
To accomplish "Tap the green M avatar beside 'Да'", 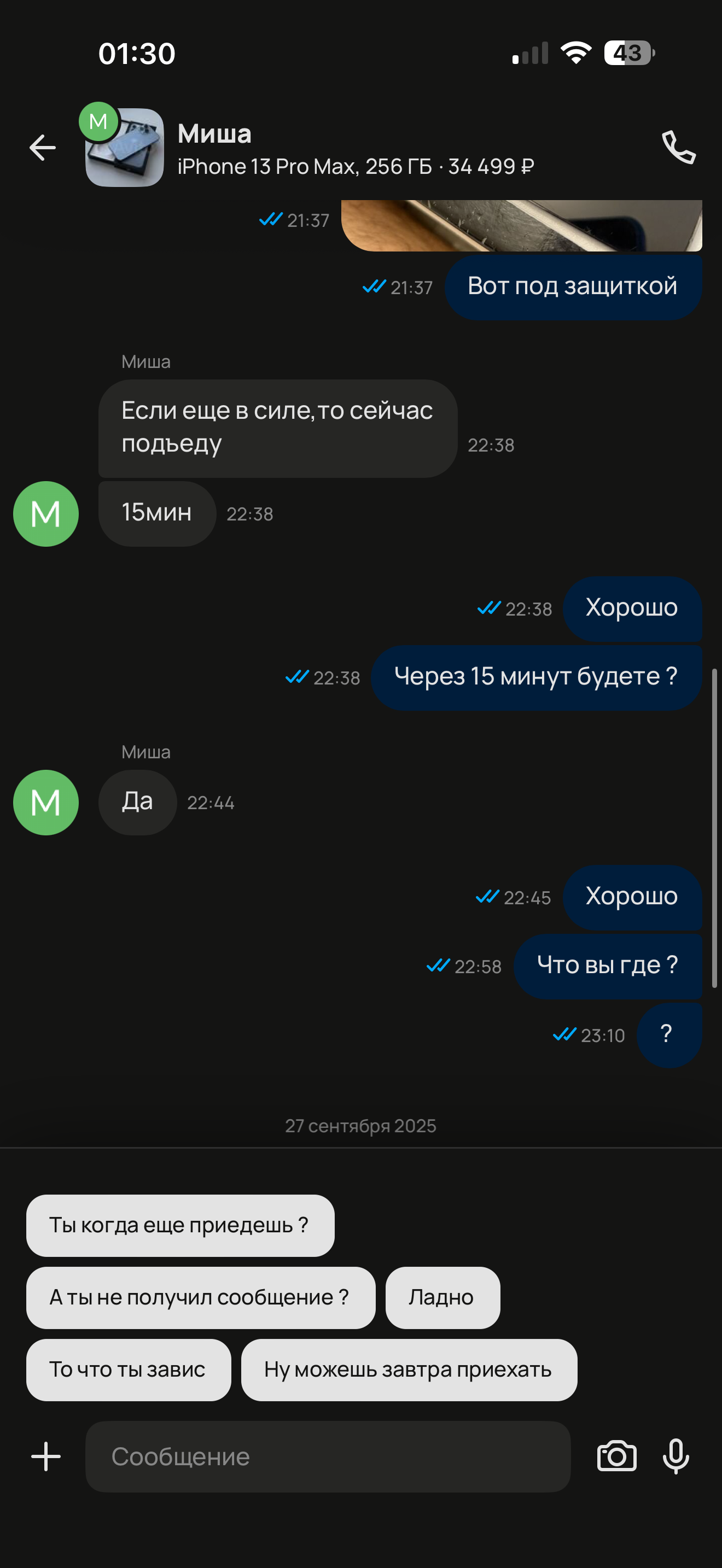I will [45, 802].
